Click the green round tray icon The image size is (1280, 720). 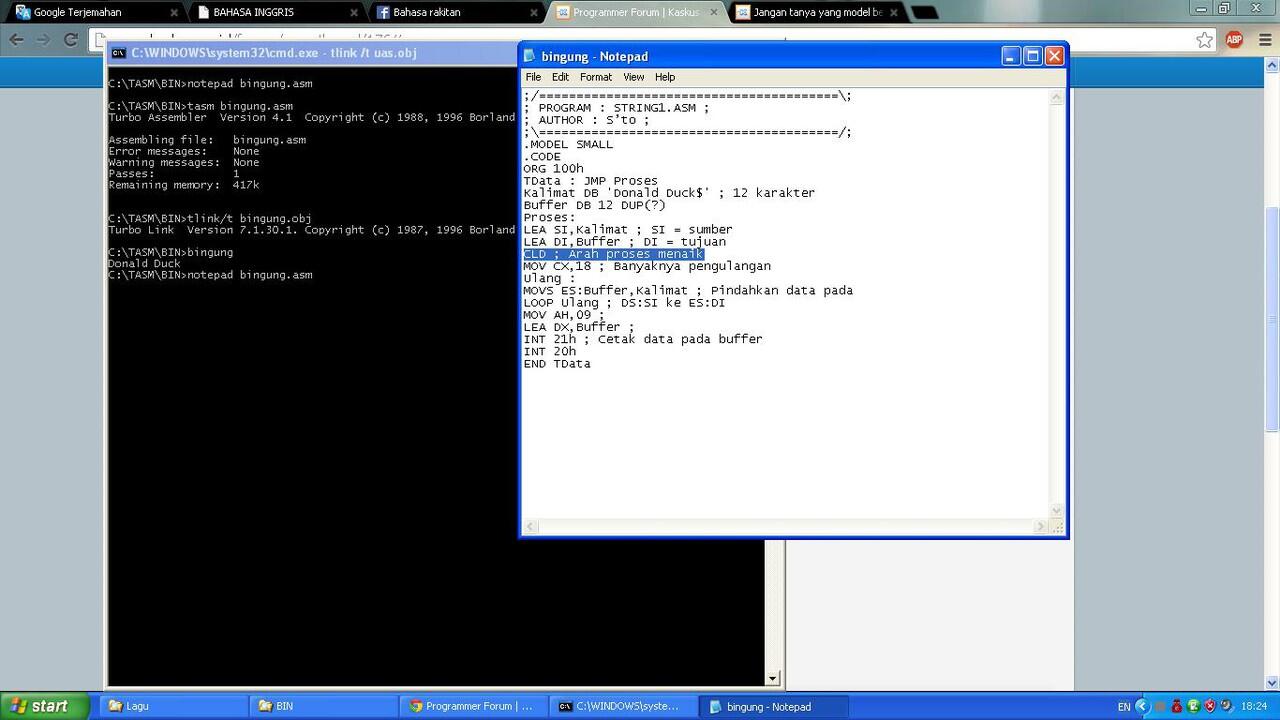[1193, 706]
